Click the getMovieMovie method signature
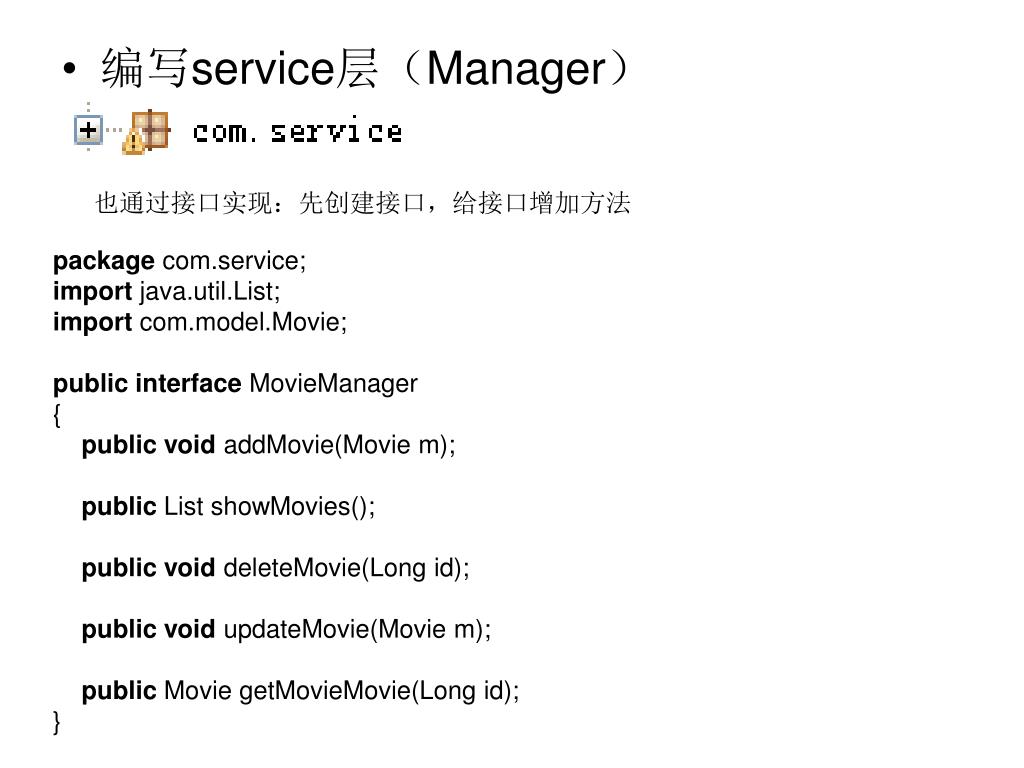 (x=300, y=690)
